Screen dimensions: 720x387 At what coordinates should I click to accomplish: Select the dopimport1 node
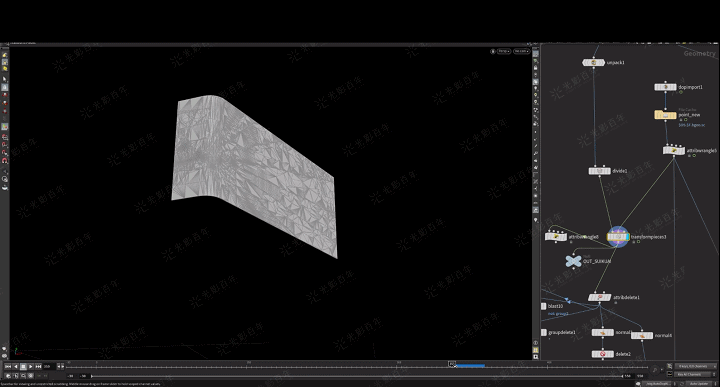pos(665,87)
